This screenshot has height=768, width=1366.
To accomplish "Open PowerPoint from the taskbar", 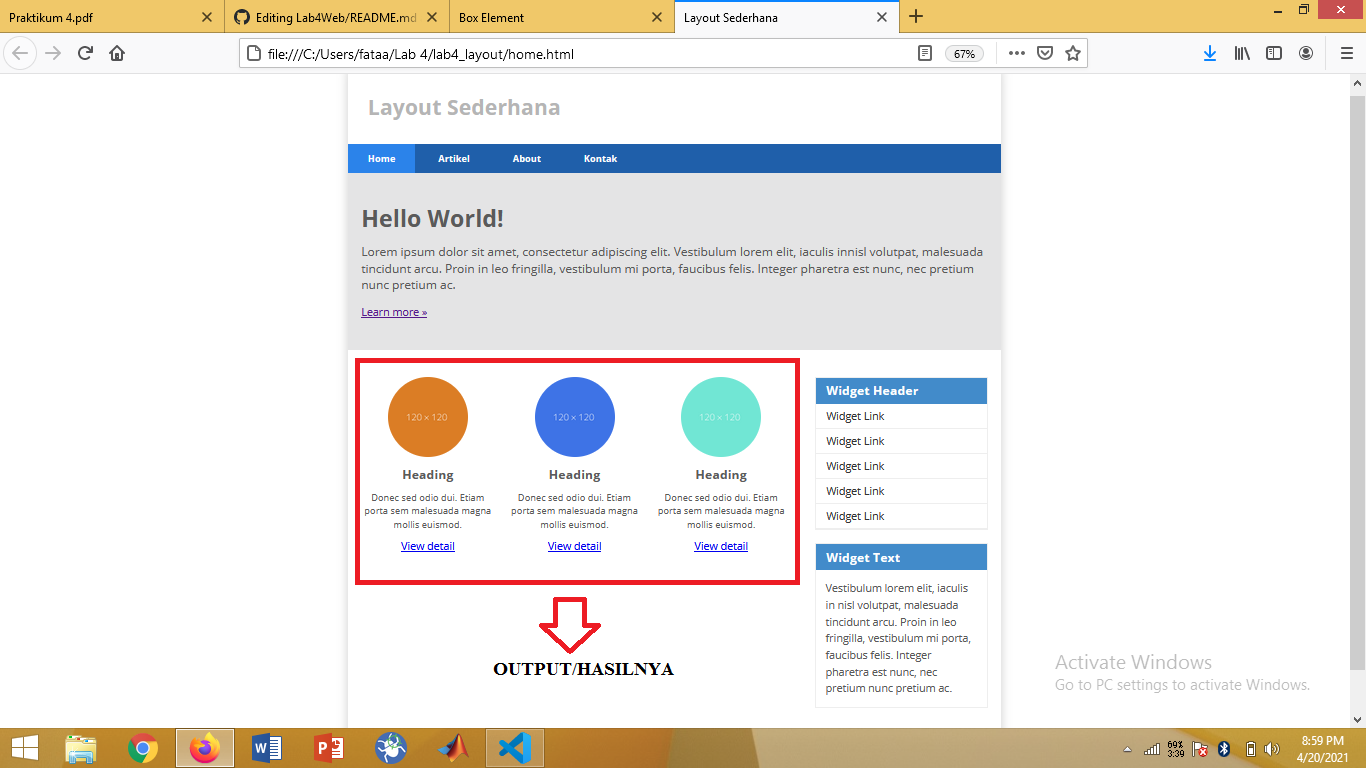I will pos(329,747).
